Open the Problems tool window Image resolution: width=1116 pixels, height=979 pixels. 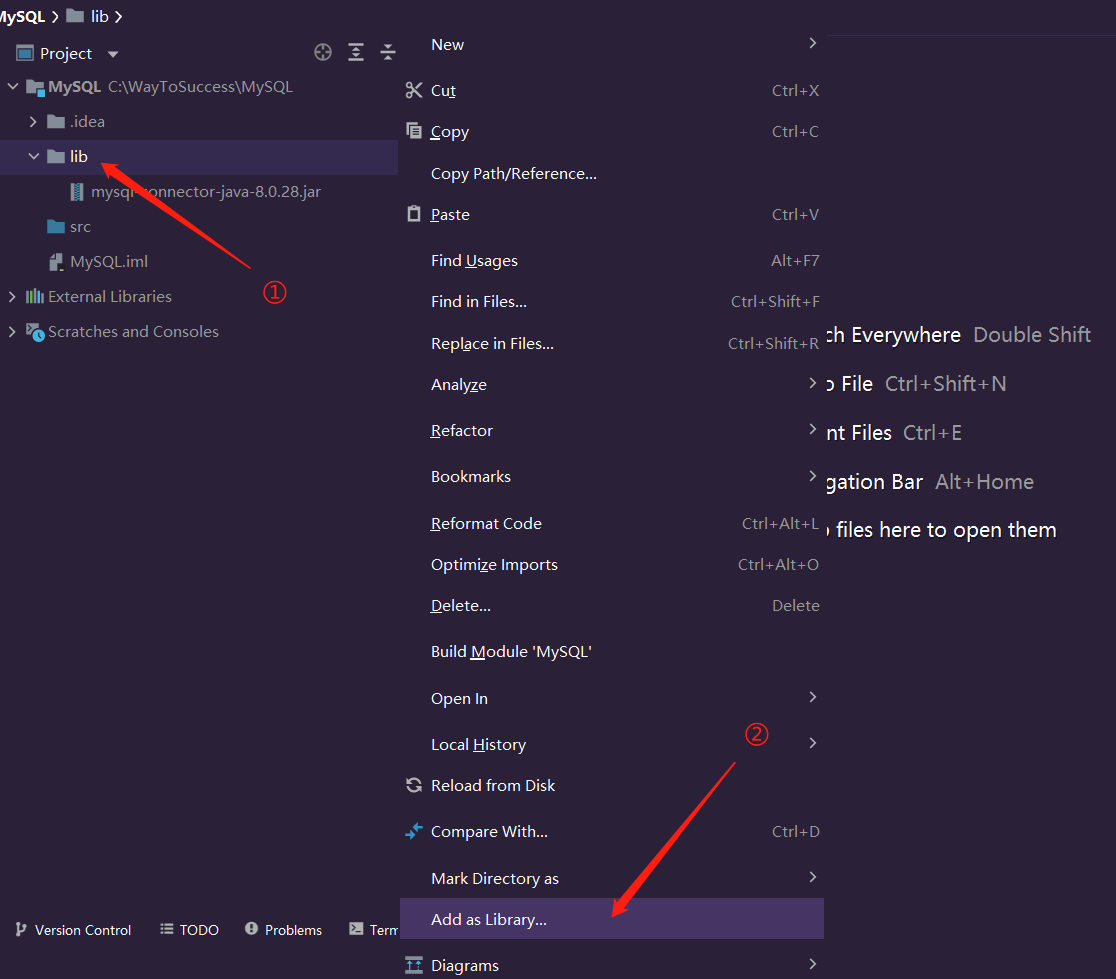click(x=283, y=929)
